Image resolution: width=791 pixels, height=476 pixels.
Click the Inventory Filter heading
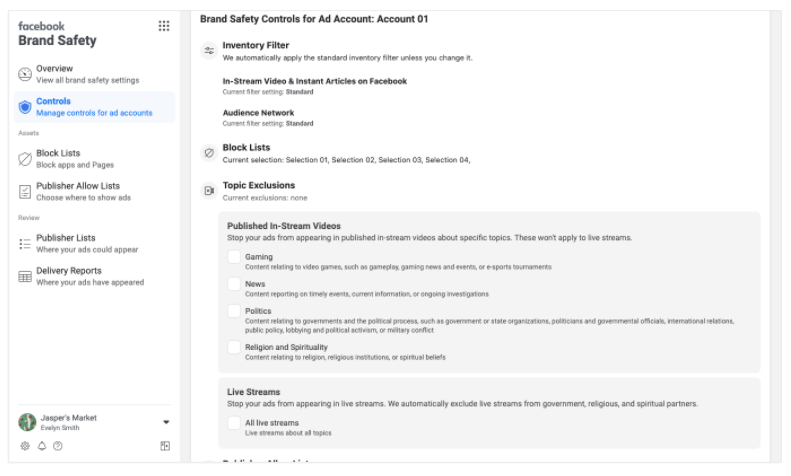click(x=256, y=45)
